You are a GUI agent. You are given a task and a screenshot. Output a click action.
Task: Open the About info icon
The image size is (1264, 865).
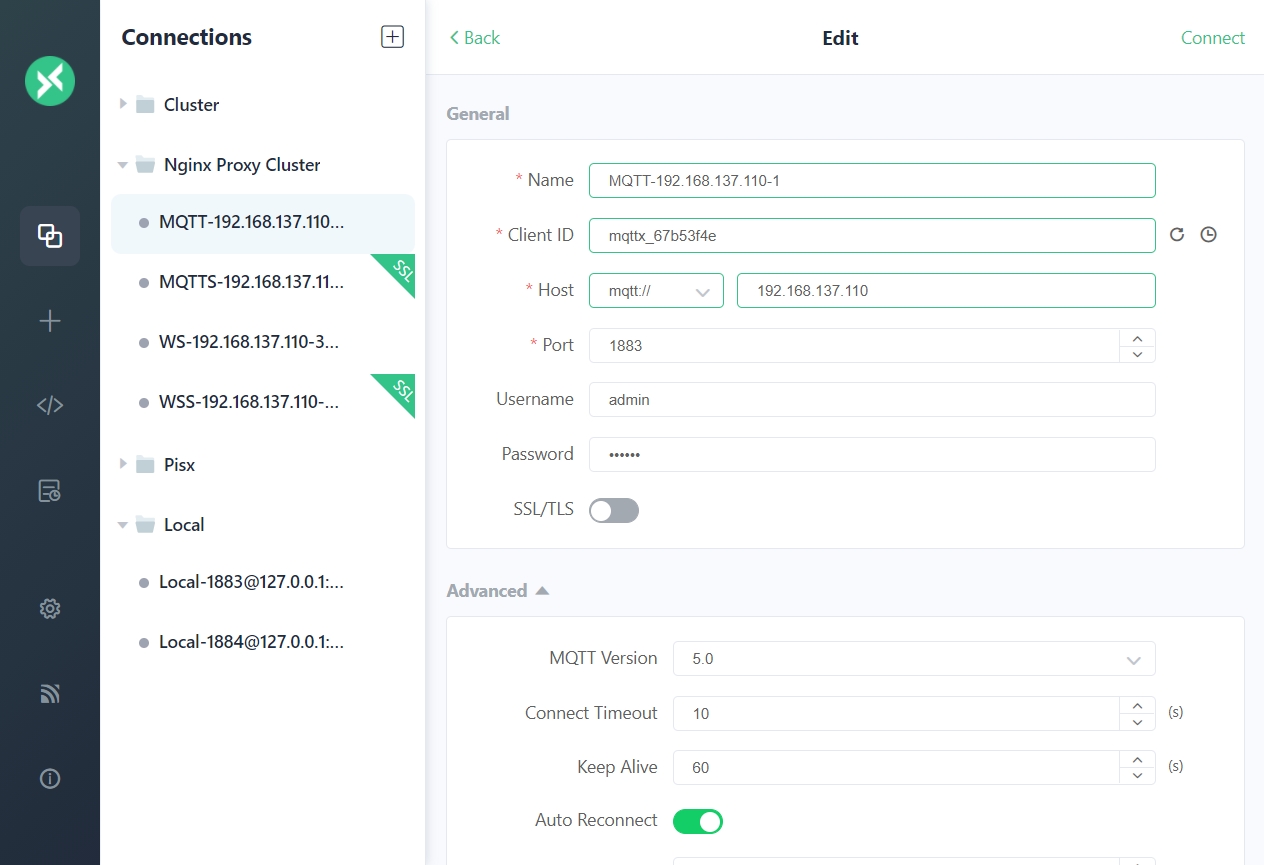50,779
